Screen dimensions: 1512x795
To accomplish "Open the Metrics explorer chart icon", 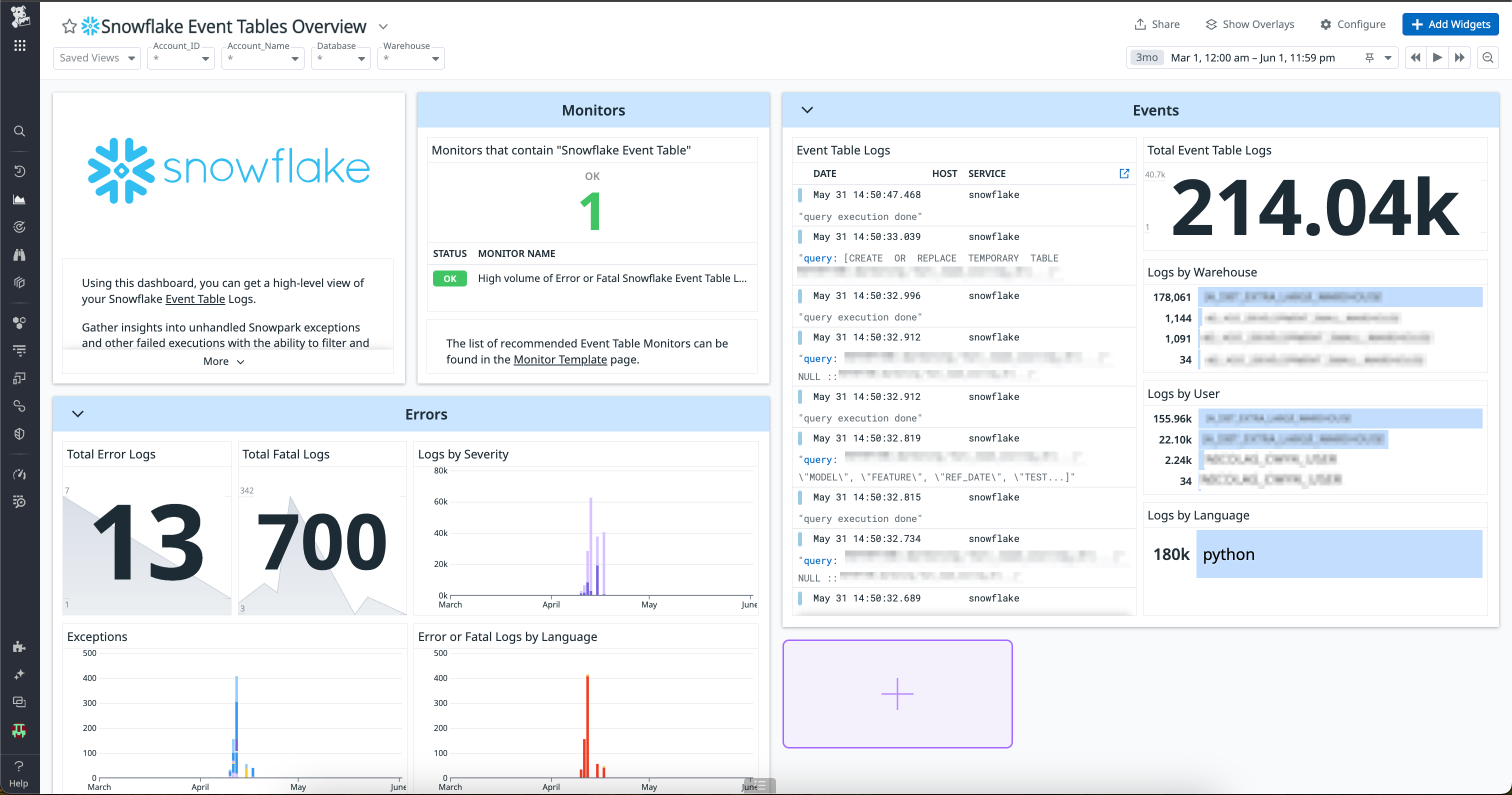I will pos(19,199).
